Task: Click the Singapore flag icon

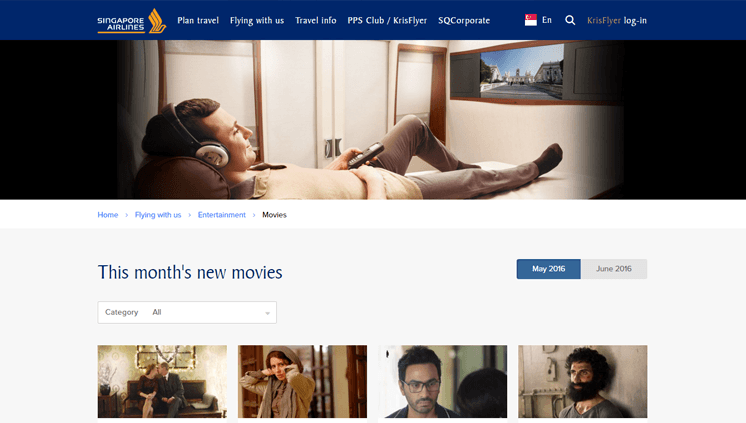Action: [x=530, y=20]
